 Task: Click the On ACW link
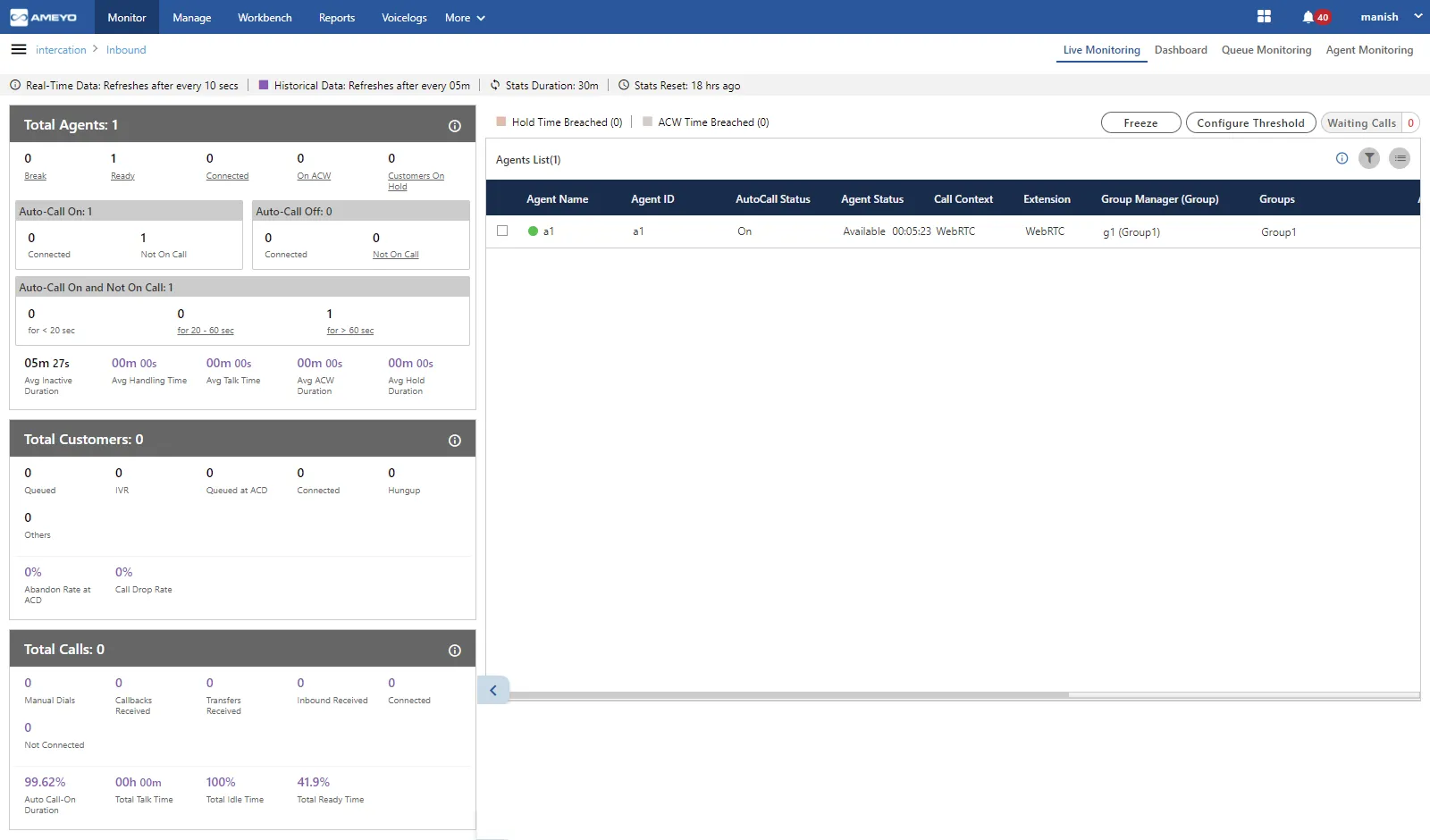(x=314, y=176)
